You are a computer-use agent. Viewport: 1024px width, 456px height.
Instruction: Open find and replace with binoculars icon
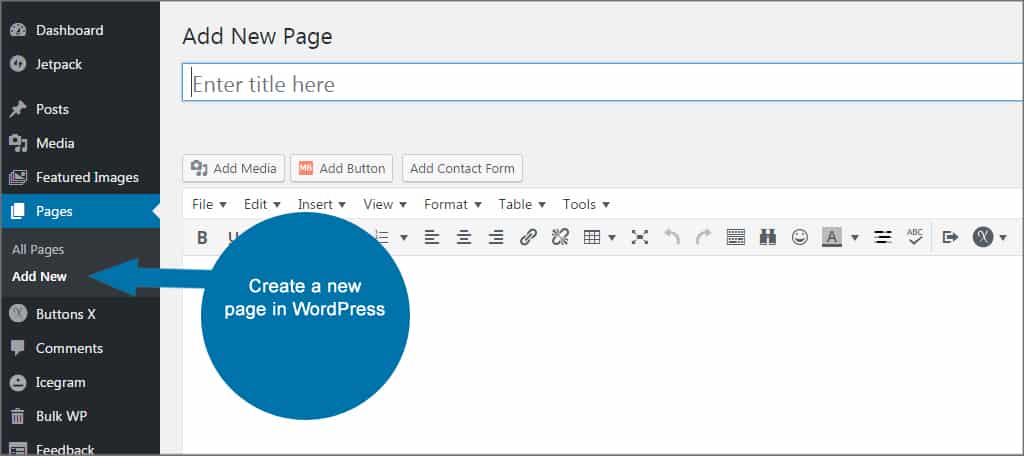tap(768, 237)
